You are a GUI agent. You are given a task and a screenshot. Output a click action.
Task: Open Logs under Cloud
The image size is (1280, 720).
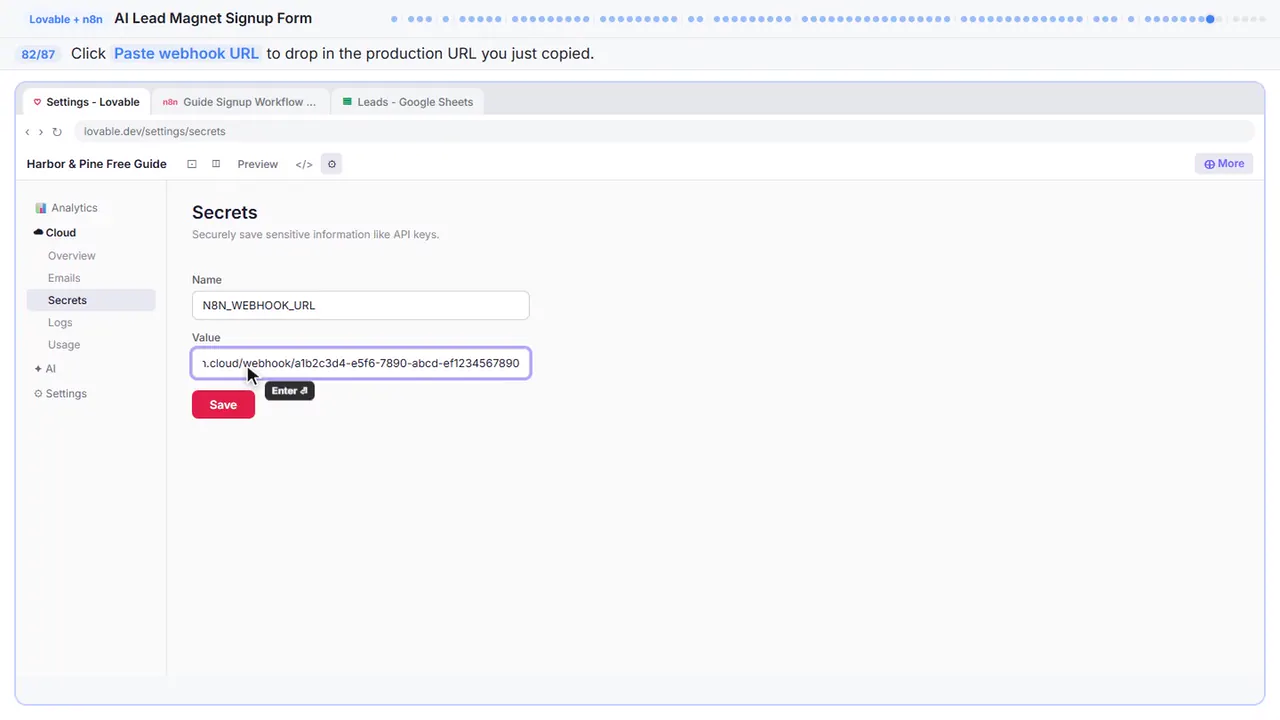tap(60, 322)
